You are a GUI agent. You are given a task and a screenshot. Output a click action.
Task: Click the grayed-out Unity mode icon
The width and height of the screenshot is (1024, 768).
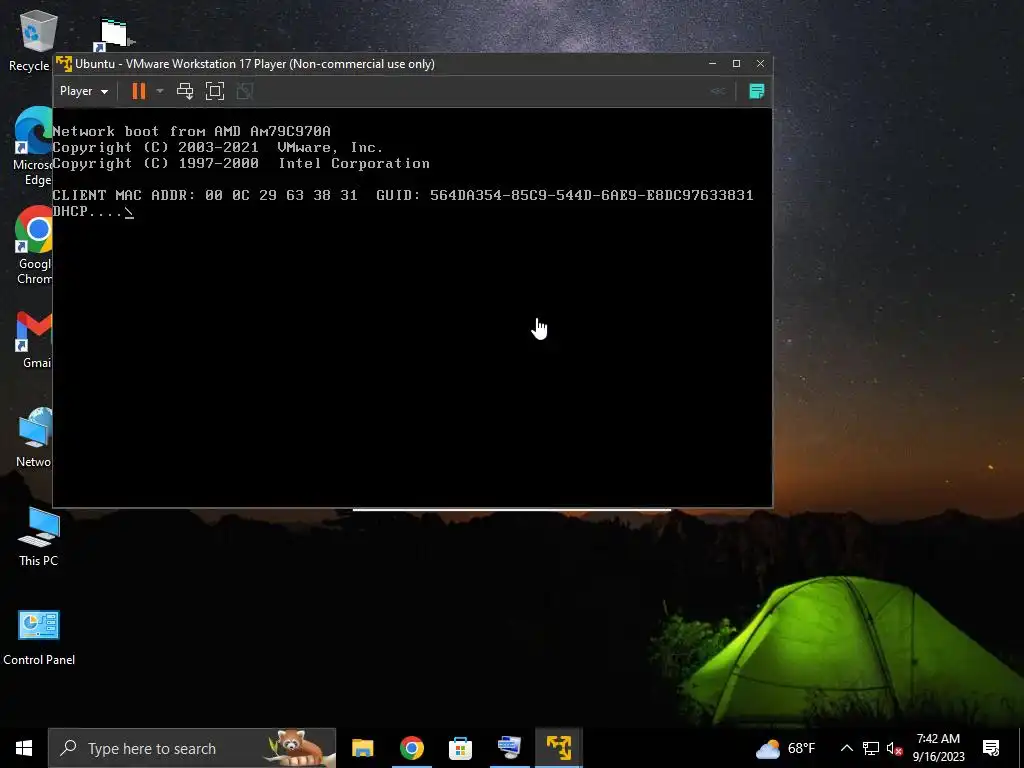(x=245, y=91)
